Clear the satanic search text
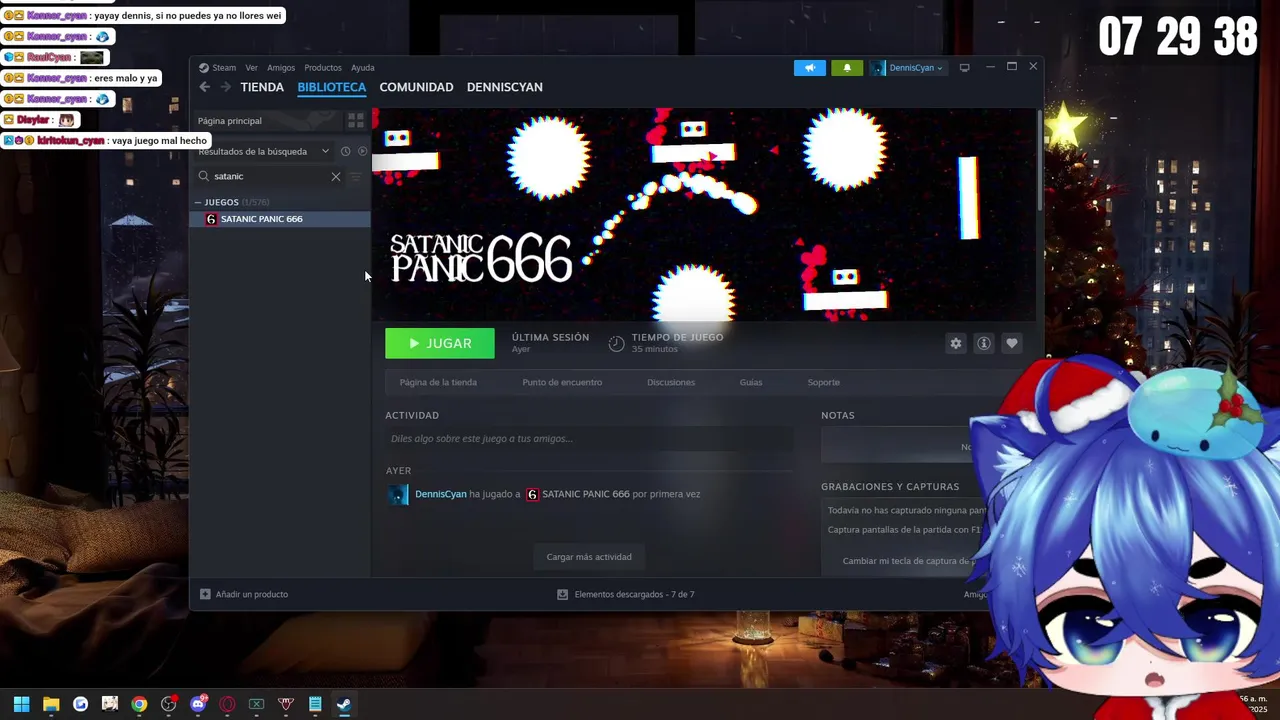The image size is (1280, 720). (x=336, y=176)
